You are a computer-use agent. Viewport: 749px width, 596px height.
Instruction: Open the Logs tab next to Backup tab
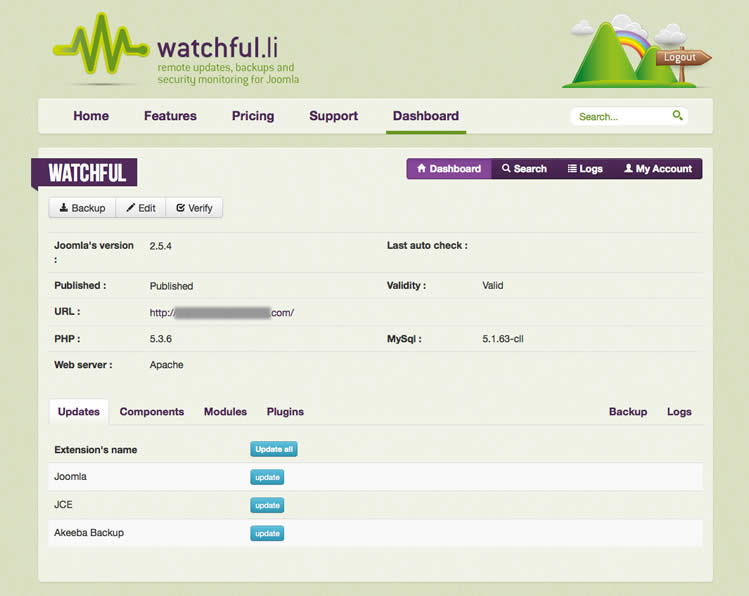click(679, 412)
